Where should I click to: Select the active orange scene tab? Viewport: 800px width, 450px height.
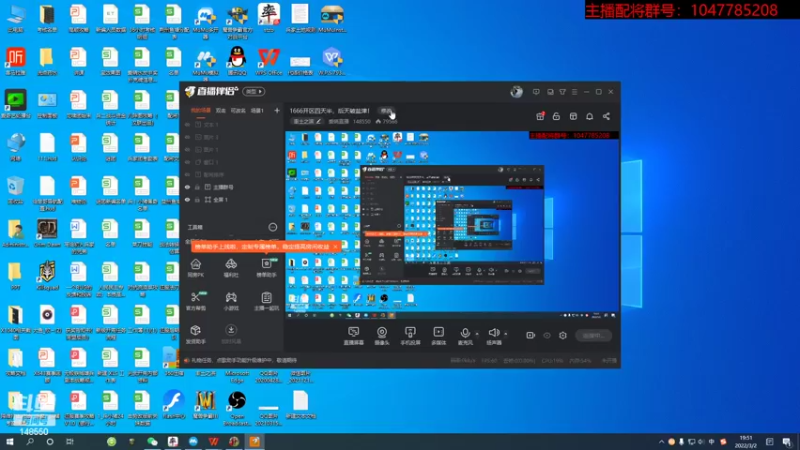click(x=201, y=110)
